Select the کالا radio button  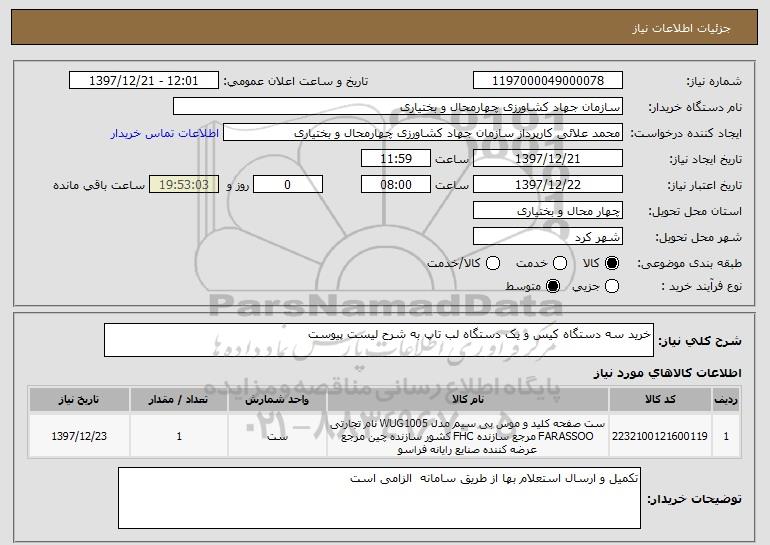(611, 264)
